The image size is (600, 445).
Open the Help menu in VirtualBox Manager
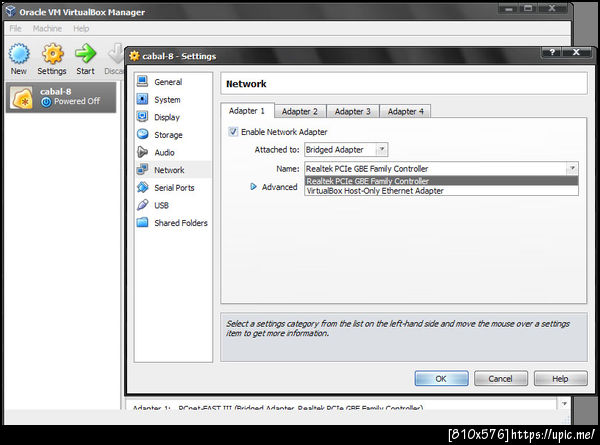click(81, 29)
